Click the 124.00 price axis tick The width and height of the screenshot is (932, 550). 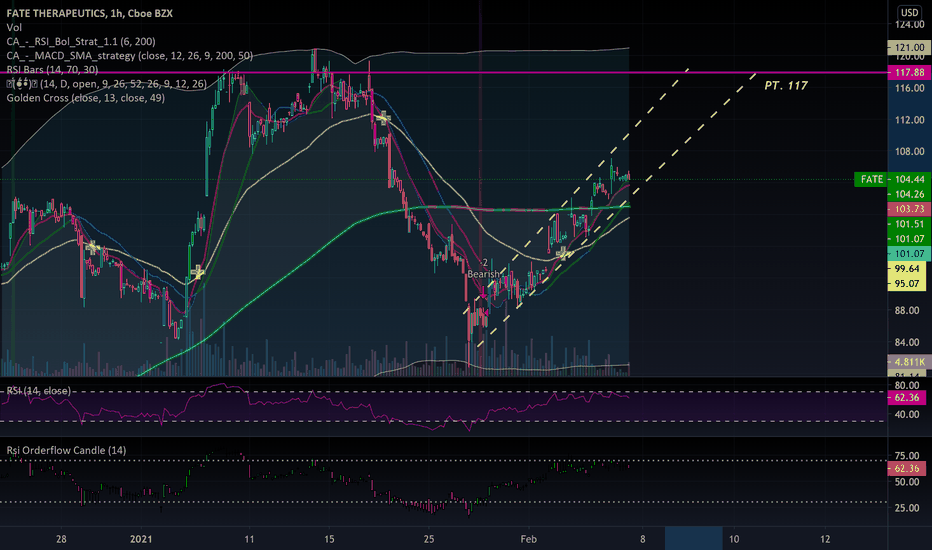coord(910,24)
